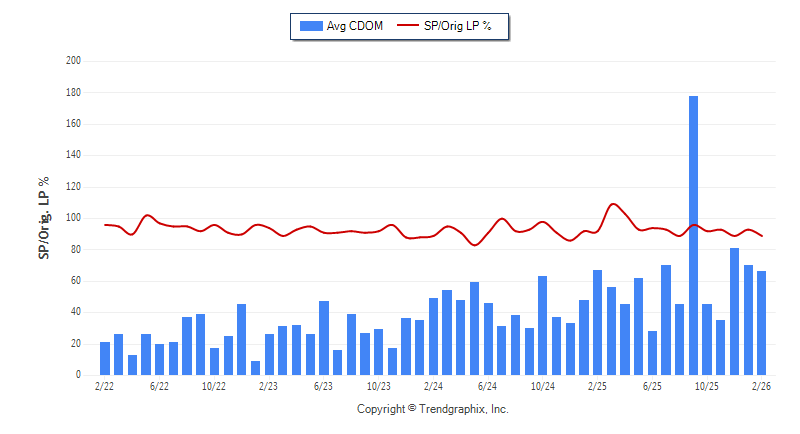Click the bar above the 2/25 label
This screenshot has width=800, height=434.
597,322
